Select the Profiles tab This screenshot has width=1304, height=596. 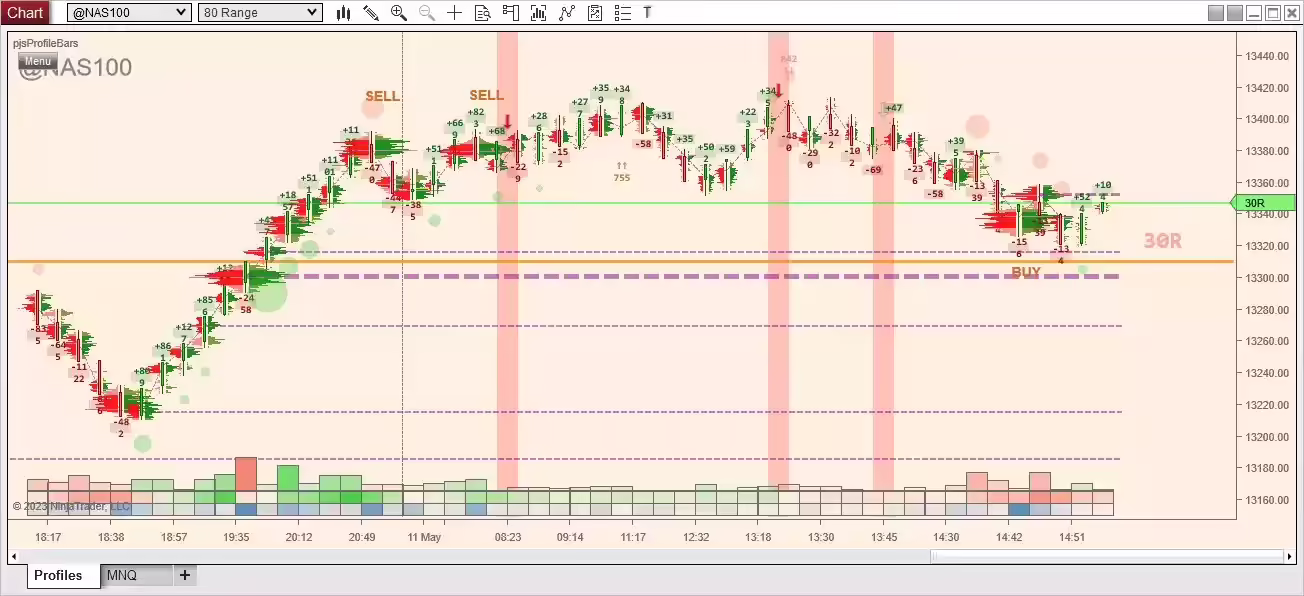coord(58,575)
